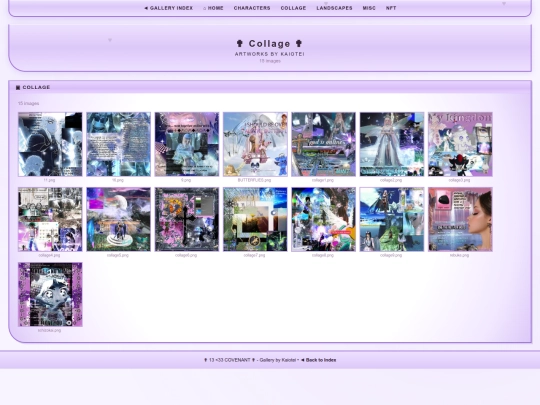Click the '13 <33 COVENANT' footer text
540x405 pixels.
(230, 360)
